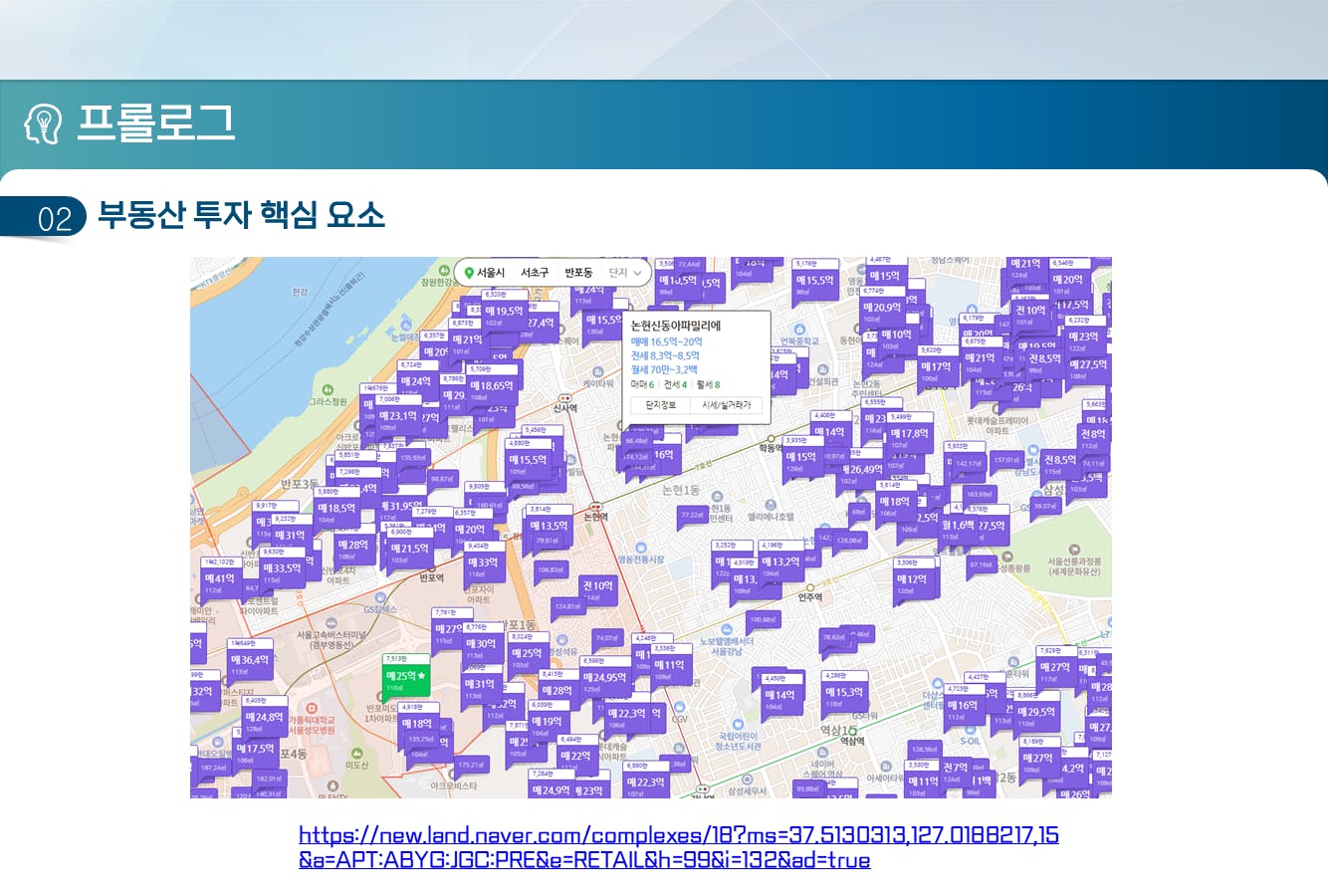
Task: Click the 케이타워 building icon
Action: click(597, 372)
